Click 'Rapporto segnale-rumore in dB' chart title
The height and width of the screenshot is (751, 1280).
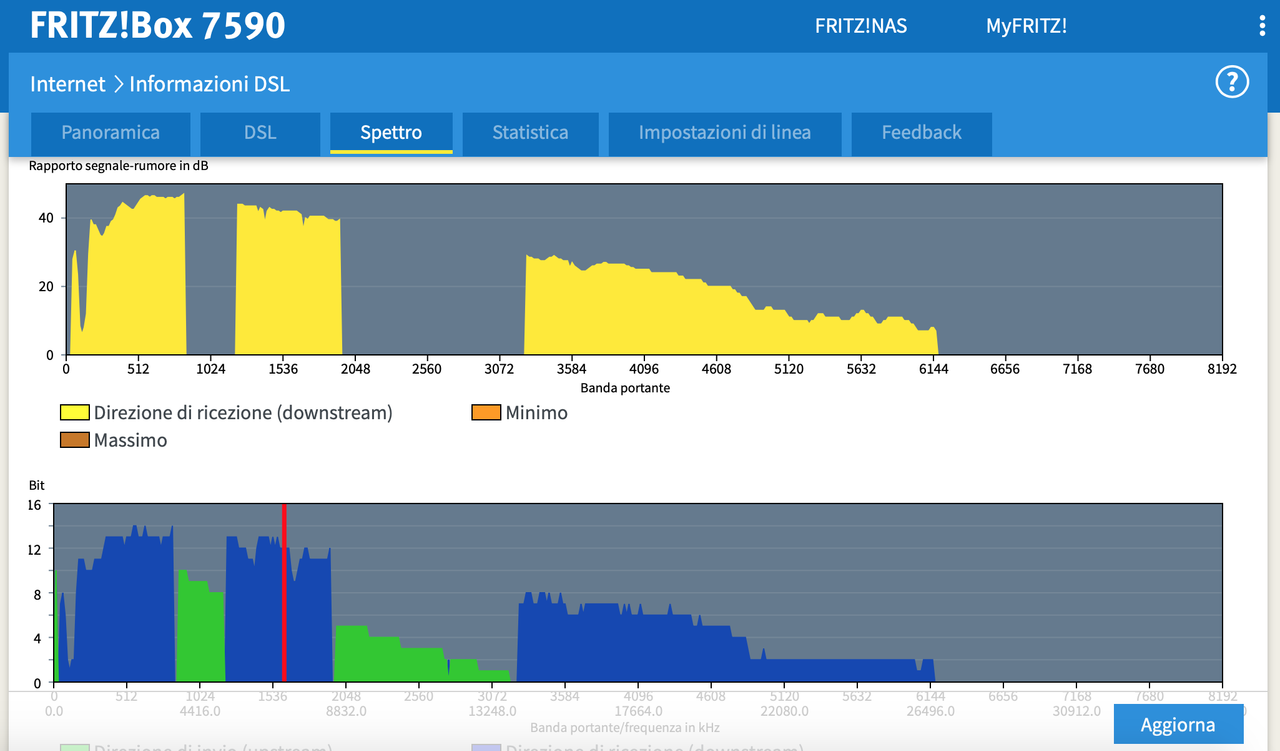[119, 166]
